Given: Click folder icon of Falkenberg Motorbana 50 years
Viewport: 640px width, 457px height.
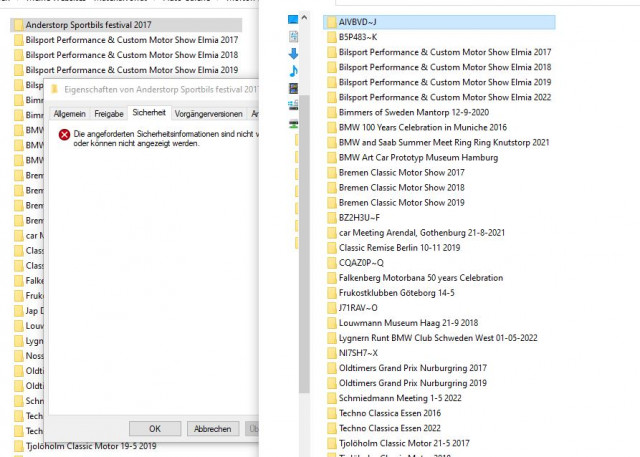Looking at the screenshot, I should pos(331,278).
